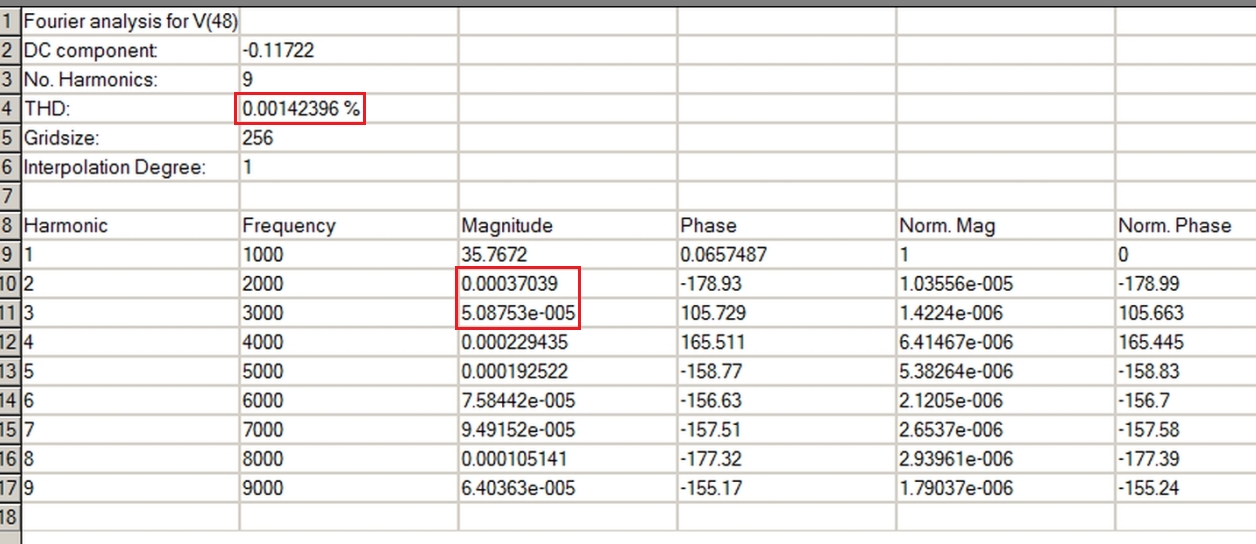This screenshot has width=1256, height=544.
Task: Click the DC component value -0.11722
Action: (348, 50)
